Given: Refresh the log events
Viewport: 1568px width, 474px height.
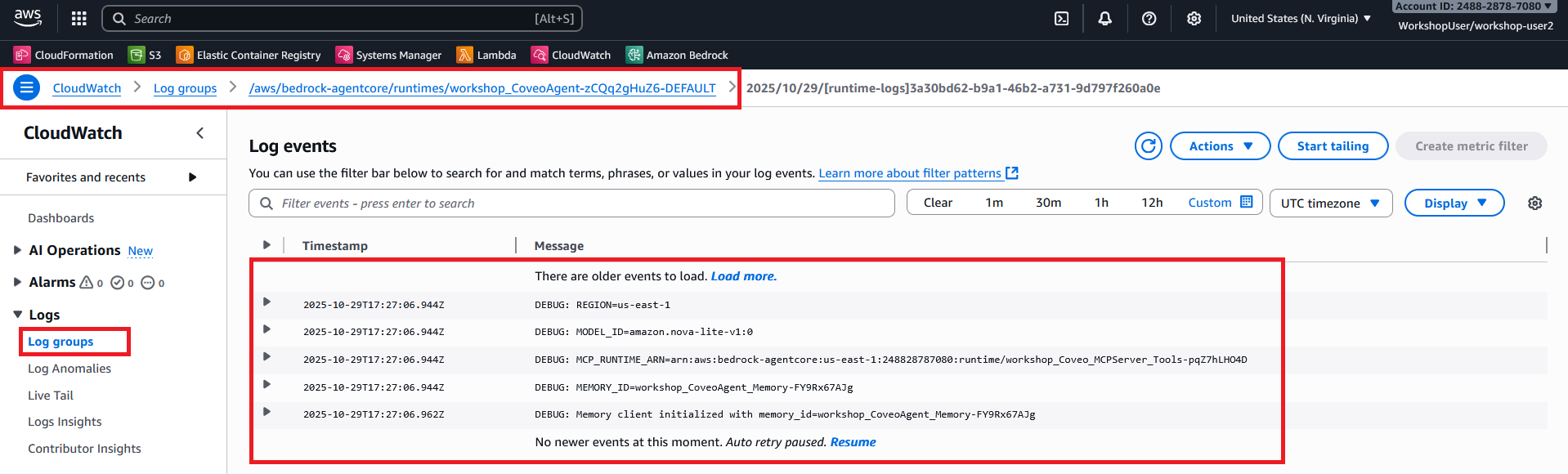Looking at the screenshot, I should tap(1149, 146).
